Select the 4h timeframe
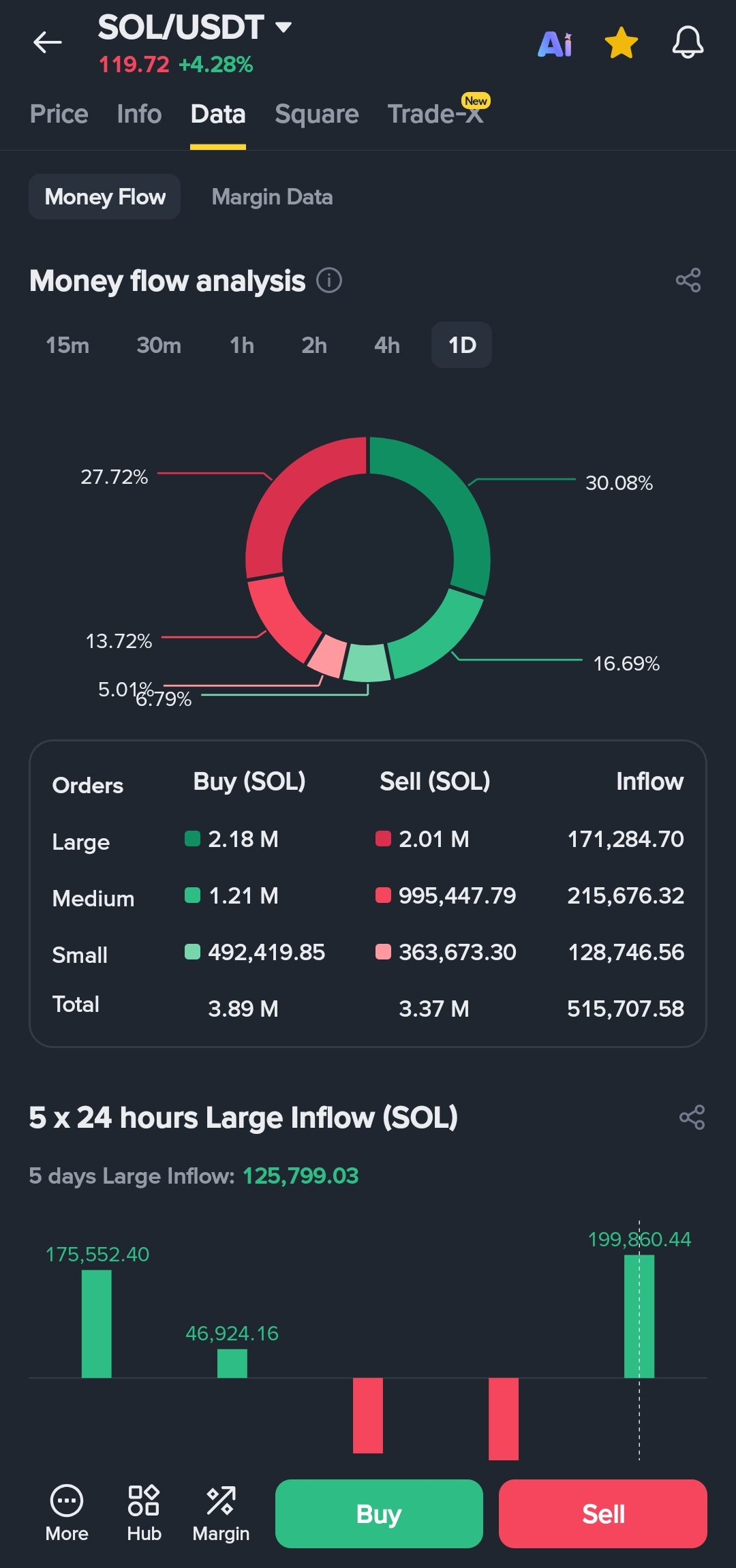The height and width of the screenshot is (1568, 736). coord(386,345)
